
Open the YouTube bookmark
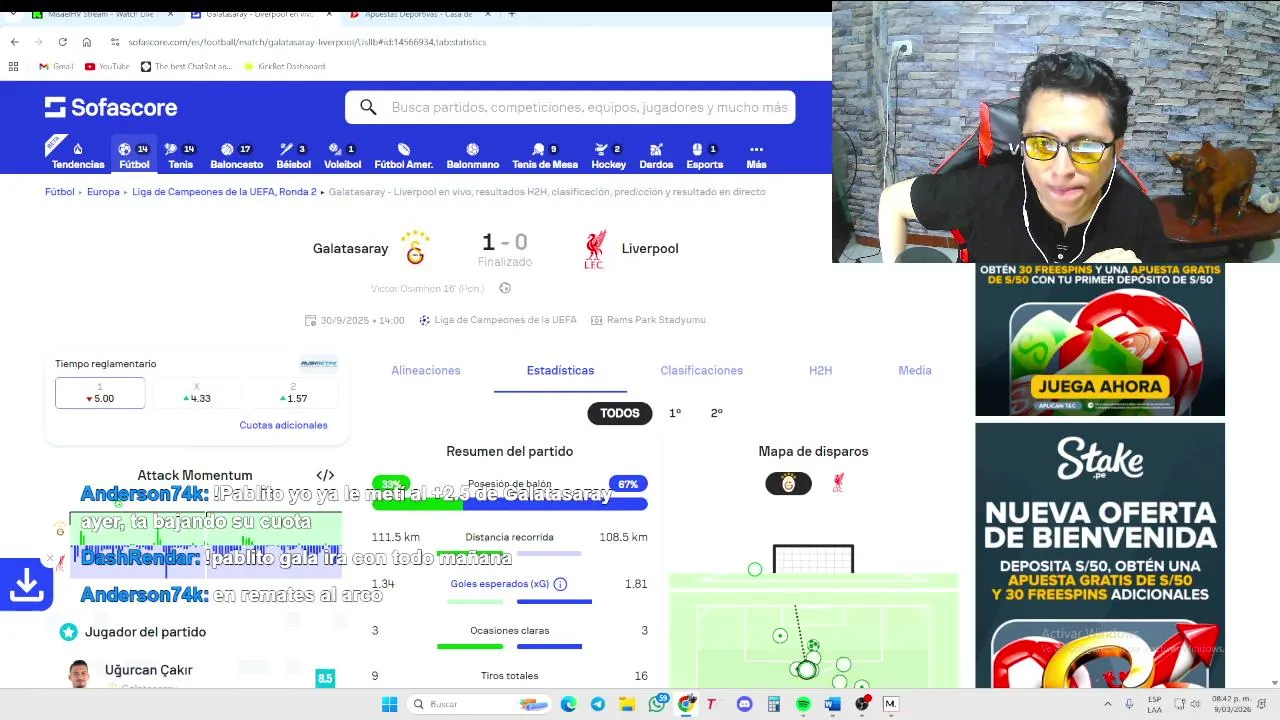(x=107, y=66)
